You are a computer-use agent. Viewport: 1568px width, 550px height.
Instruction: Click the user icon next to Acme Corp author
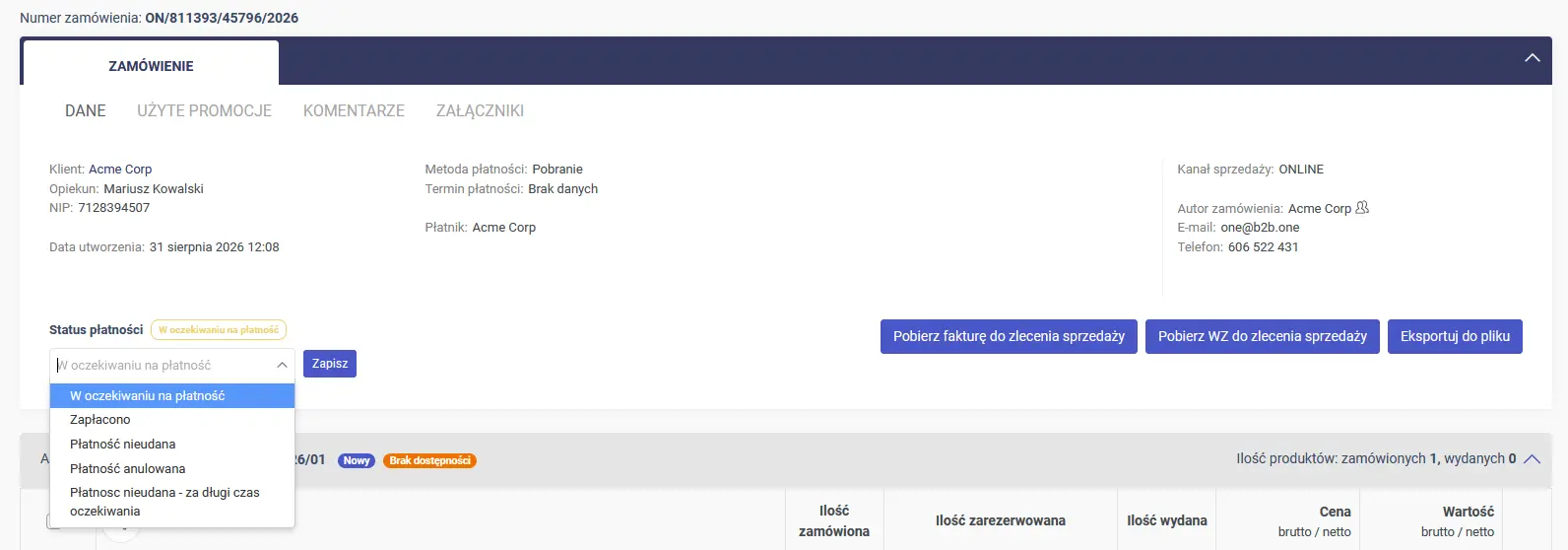pyautogui.click(x=1362, y=208)
